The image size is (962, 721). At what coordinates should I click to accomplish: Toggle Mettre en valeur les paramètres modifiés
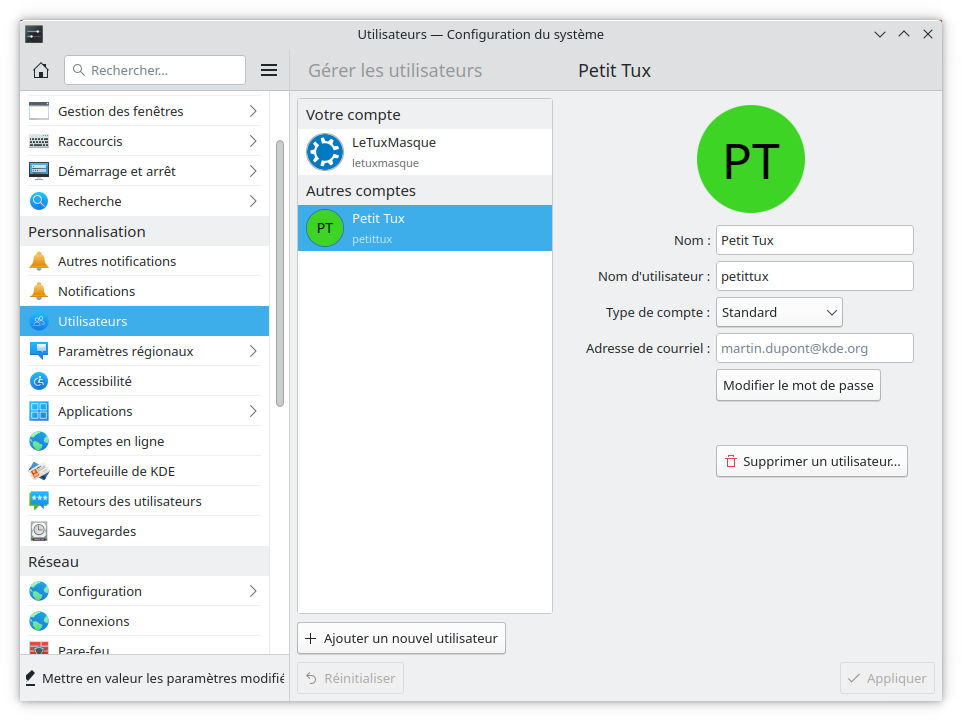coord(155,678)
